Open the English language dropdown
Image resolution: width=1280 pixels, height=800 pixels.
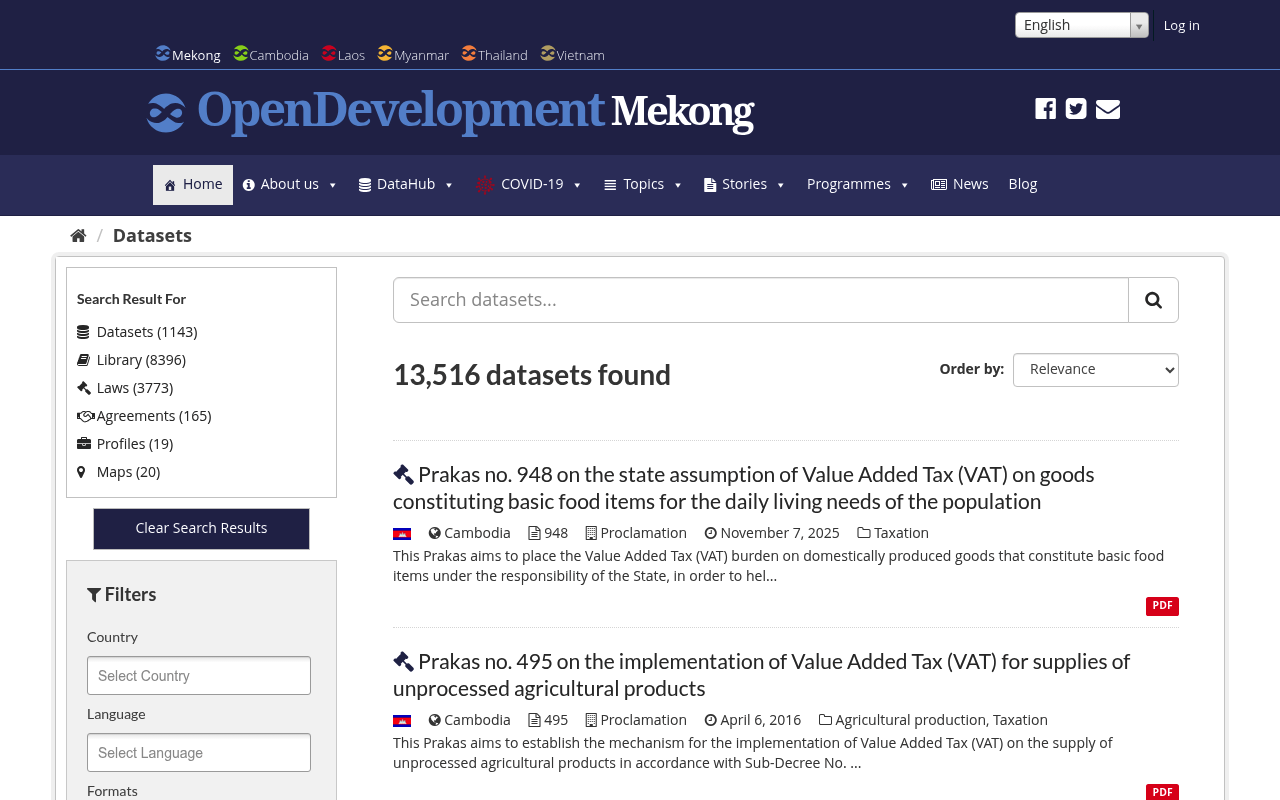1081,25
